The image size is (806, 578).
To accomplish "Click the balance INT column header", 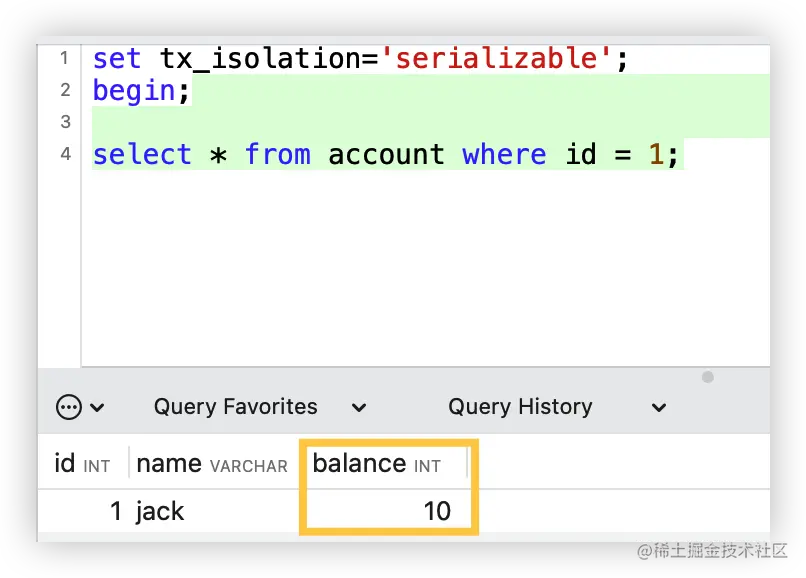I will (377, 464).
